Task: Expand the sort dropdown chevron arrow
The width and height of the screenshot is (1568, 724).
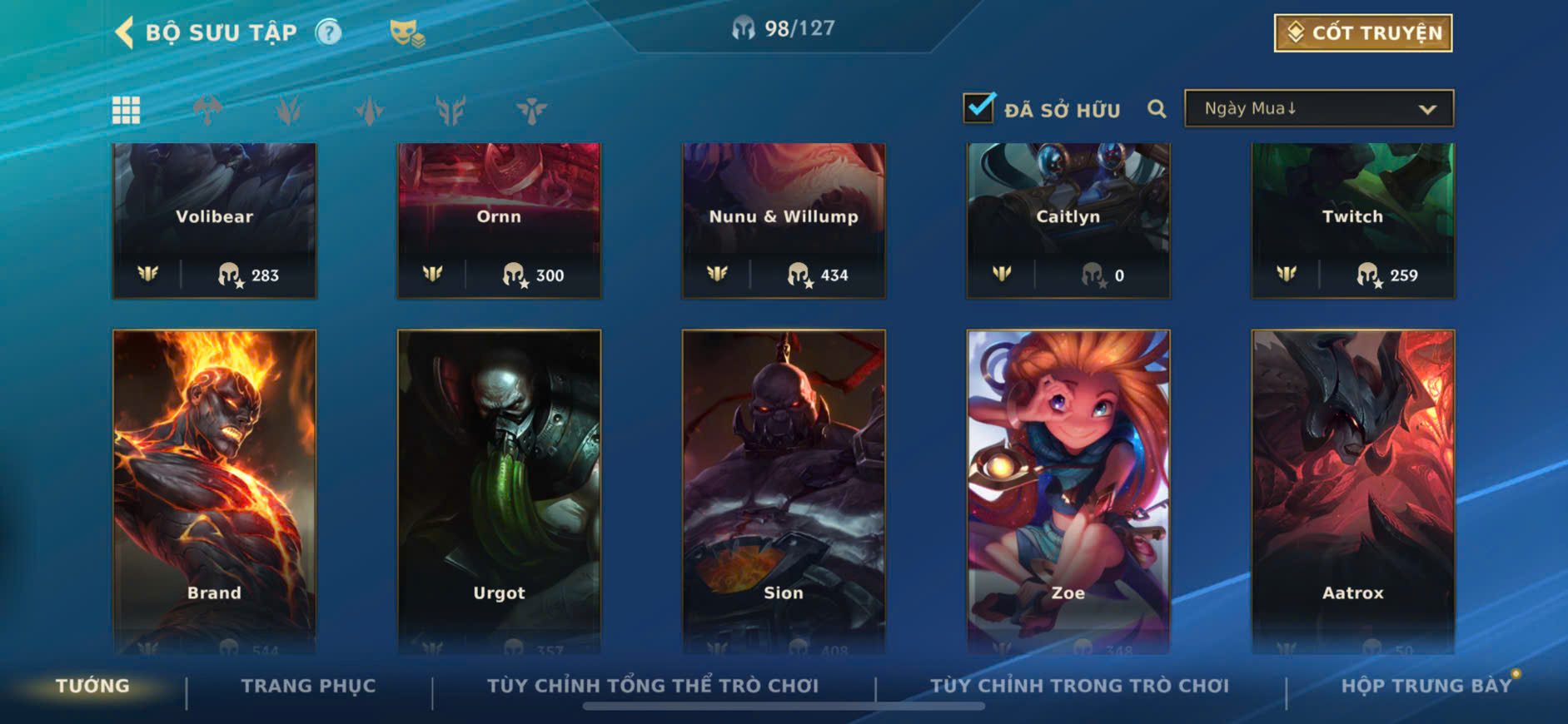Action: click(x=1427, y=110)
